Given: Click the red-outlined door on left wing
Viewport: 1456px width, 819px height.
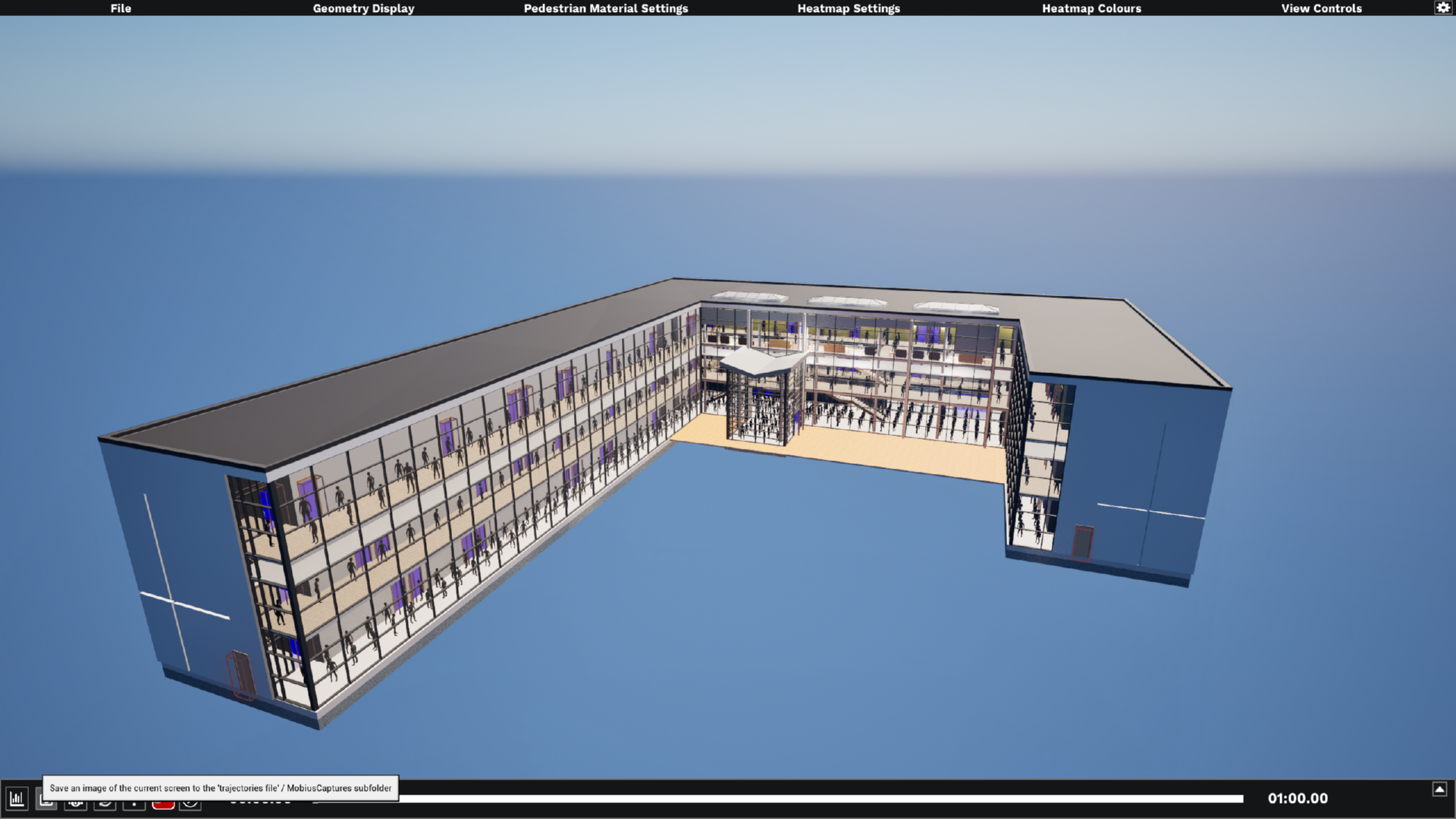Looking at the screenshot, I should [241, 673].
